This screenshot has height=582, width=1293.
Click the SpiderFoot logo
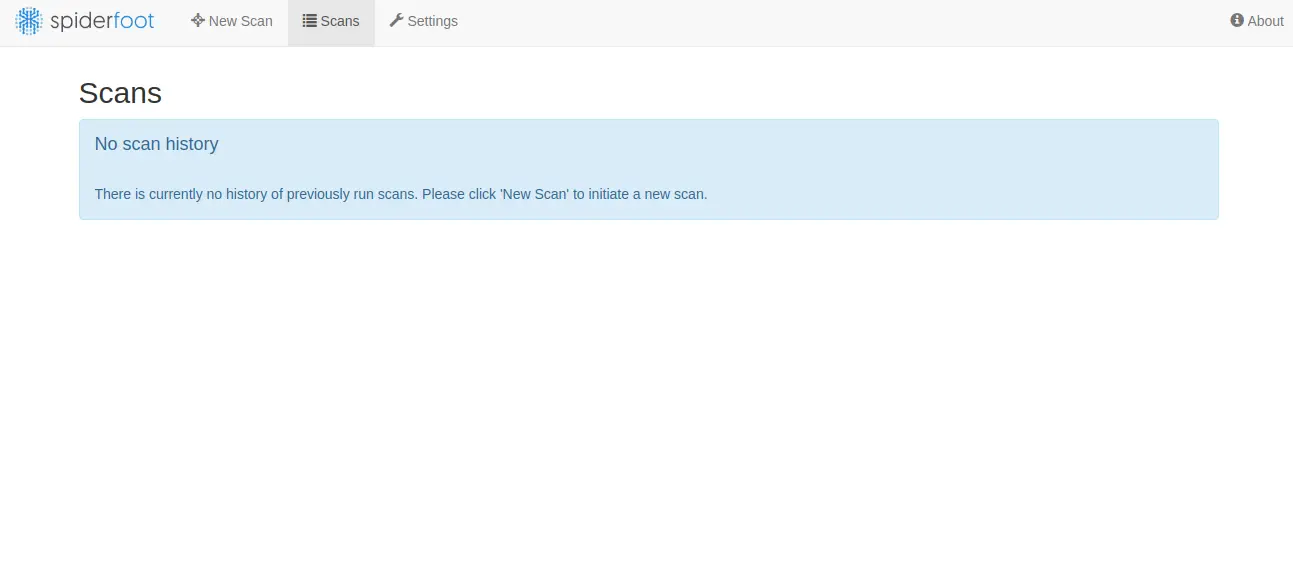coord(85,21)
